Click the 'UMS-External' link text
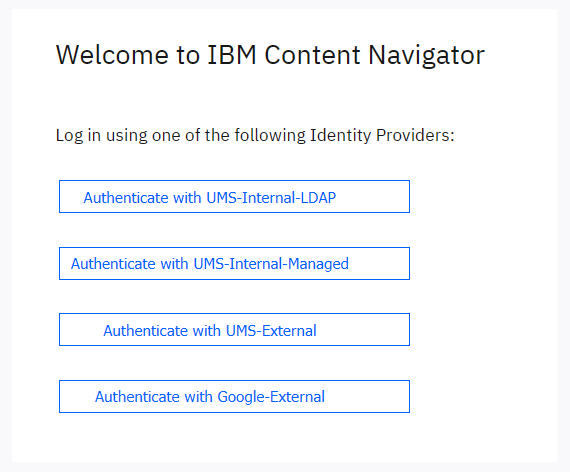570x472 pixels. point(271,331)
